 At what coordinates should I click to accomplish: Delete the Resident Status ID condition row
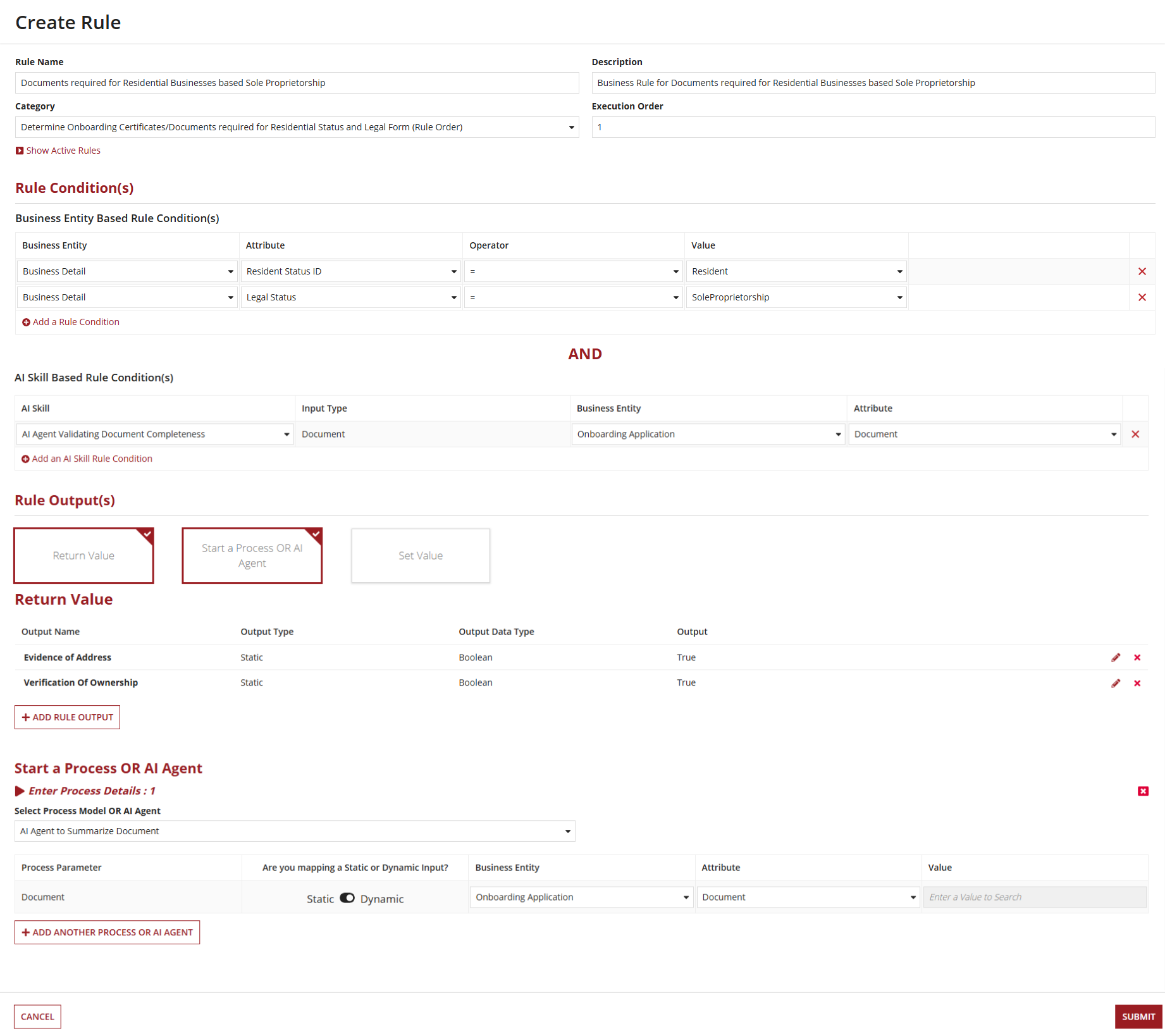[x=1142, y=271]
